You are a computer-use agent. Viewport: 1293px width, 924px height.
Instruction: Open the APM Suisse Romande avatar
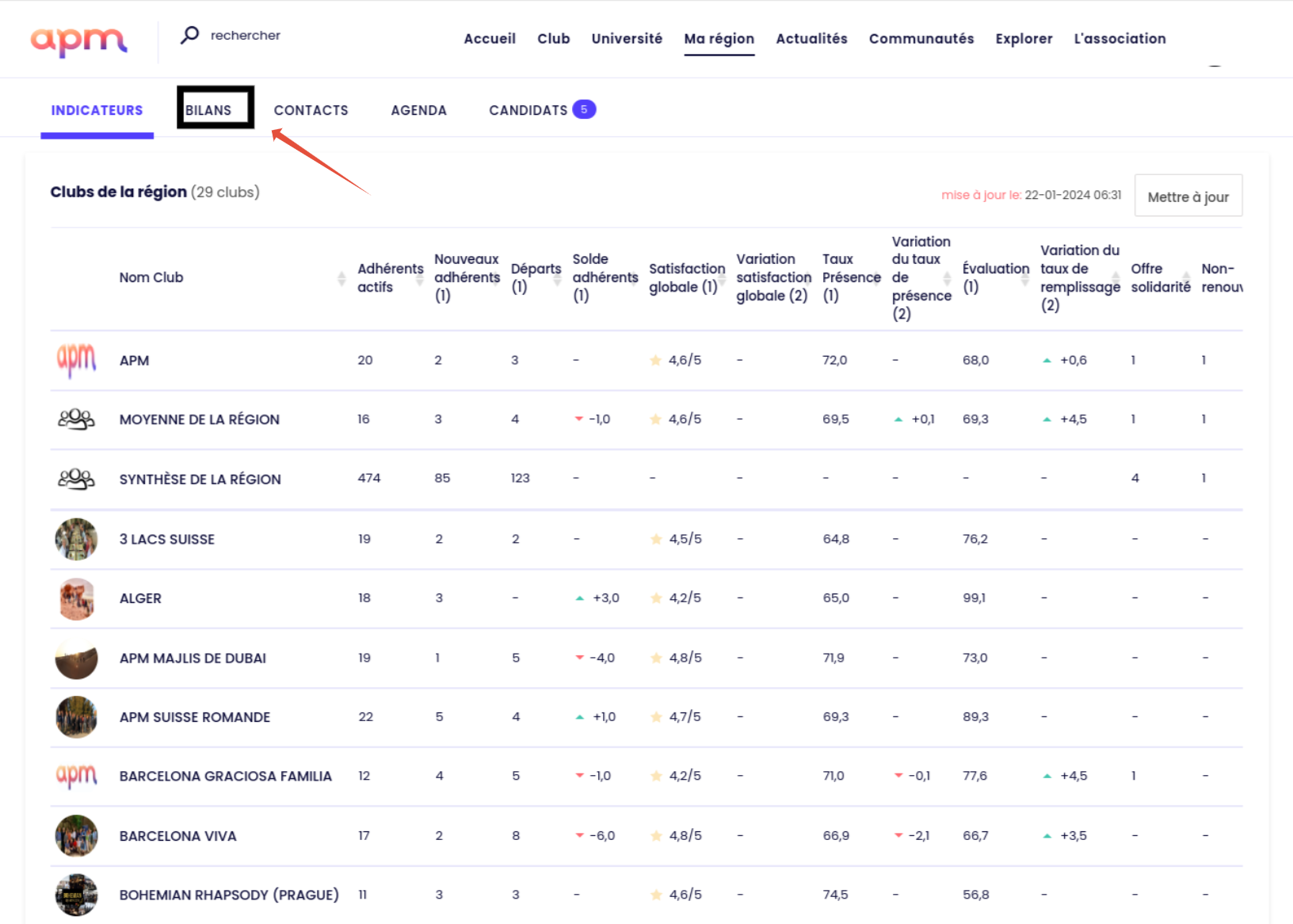76,717
